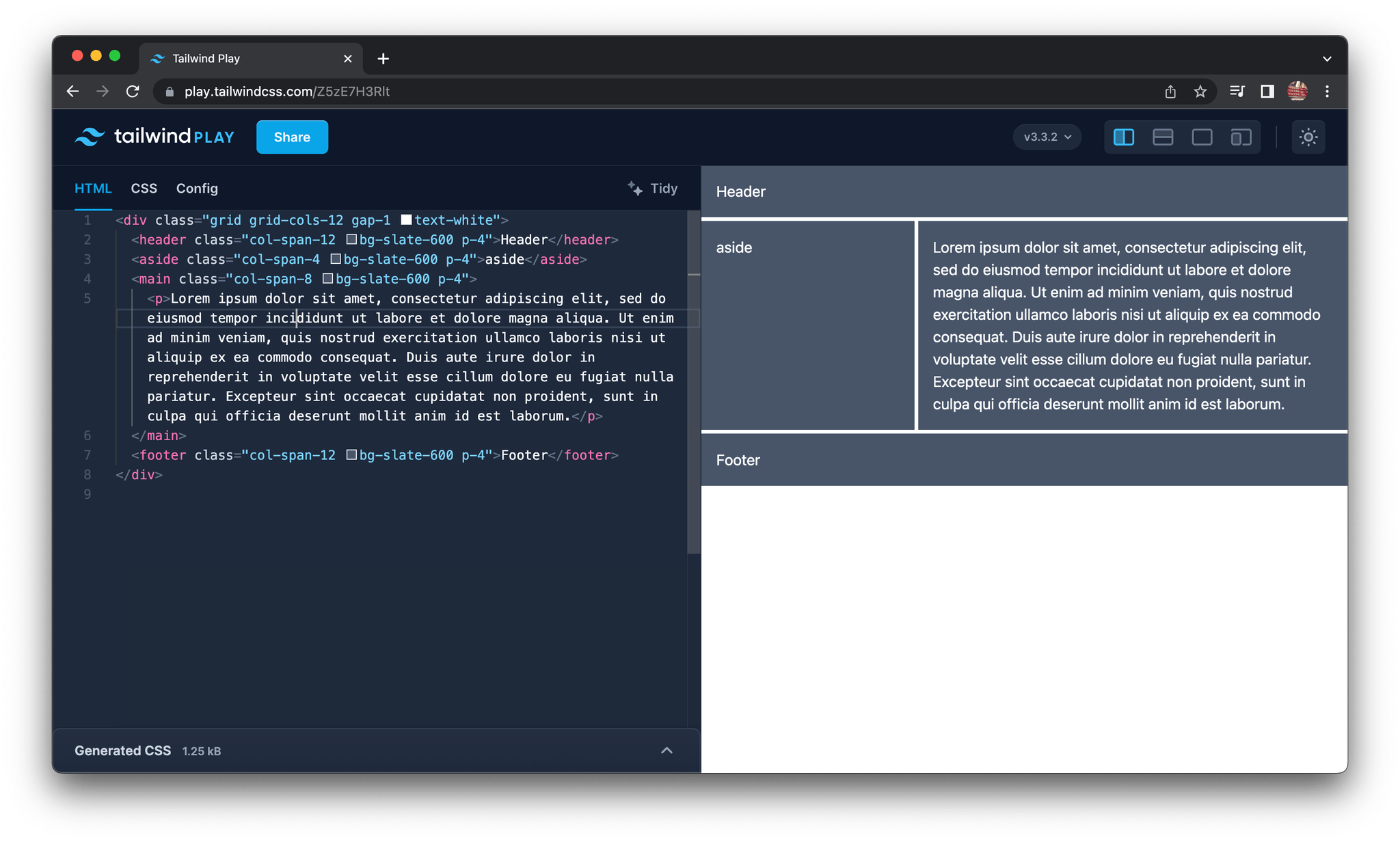Switch to the CSS tab
The width and height of the screenshot is (1400, 842).
144,188
